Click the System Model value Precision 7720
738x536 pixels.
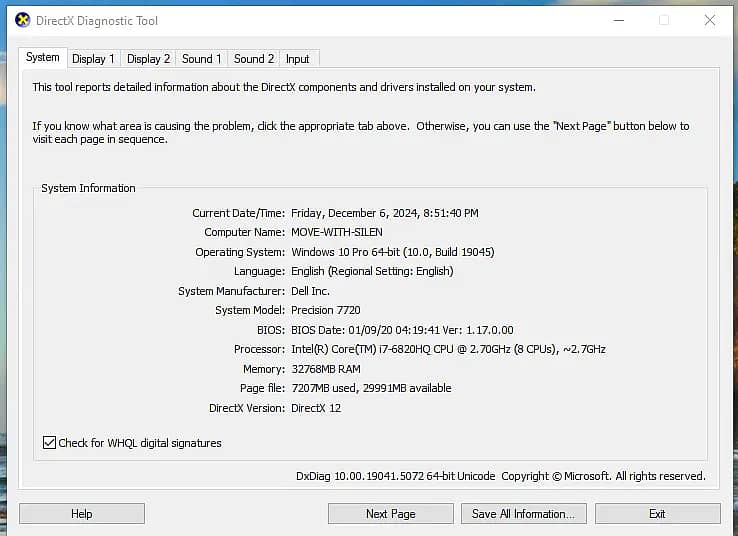pos(327,311)
